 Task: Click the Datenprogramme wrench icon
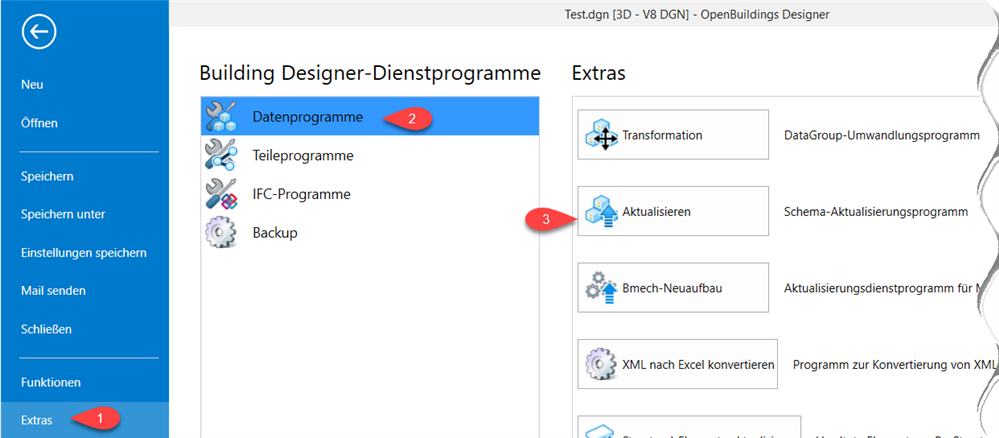click(221, 117)
